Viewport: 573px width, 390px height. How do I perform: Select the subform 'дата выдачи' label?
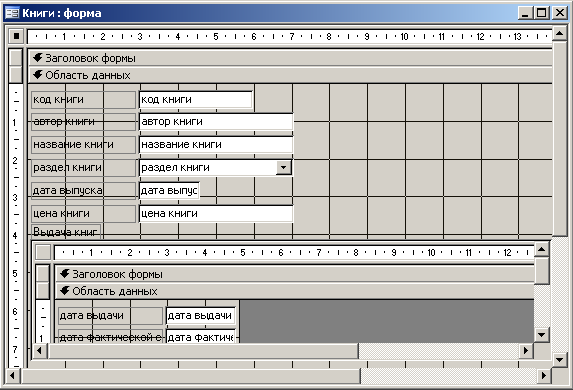[x=110, y=315]
